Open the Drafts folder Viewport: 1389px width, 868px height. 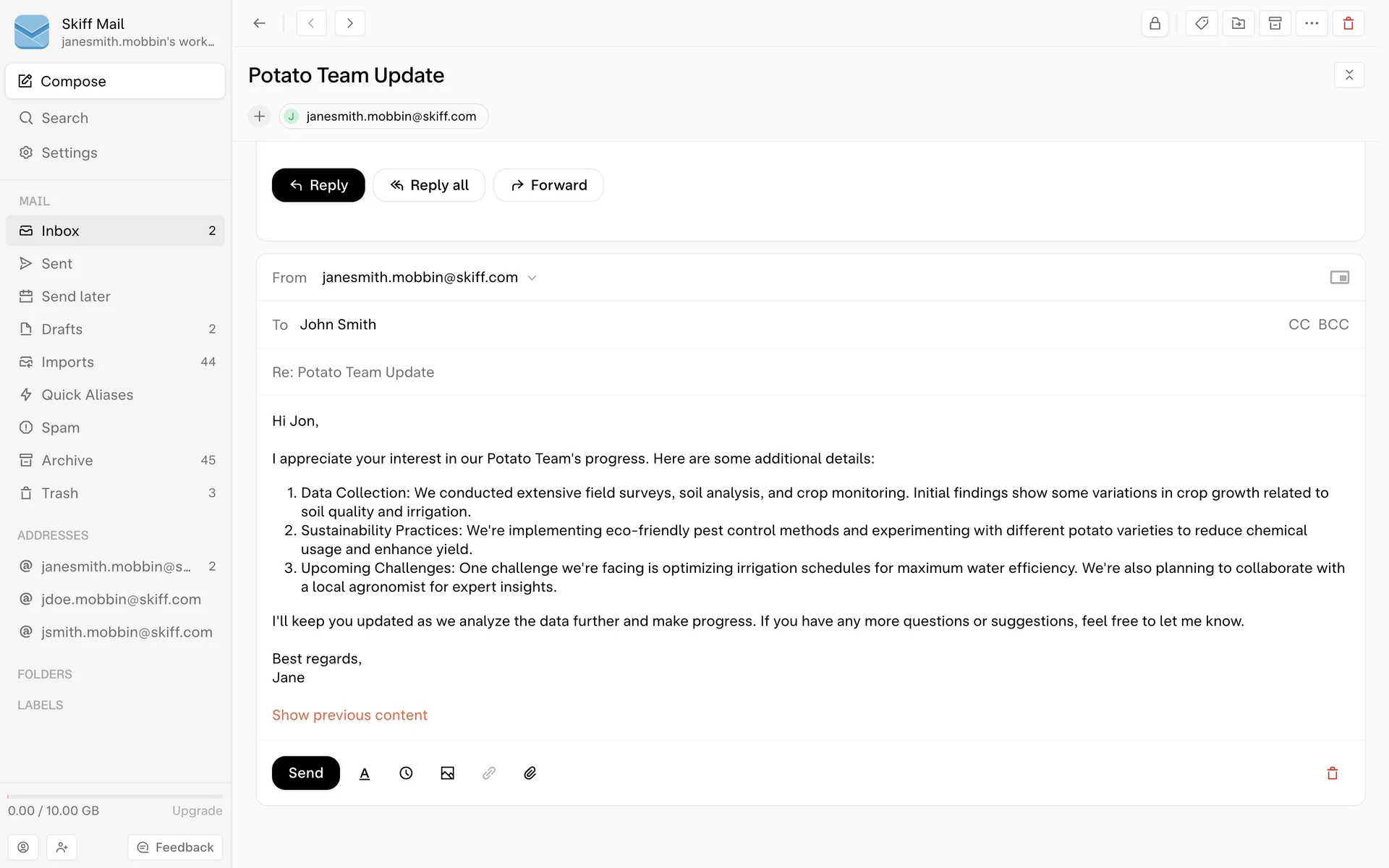click(62, 329)
